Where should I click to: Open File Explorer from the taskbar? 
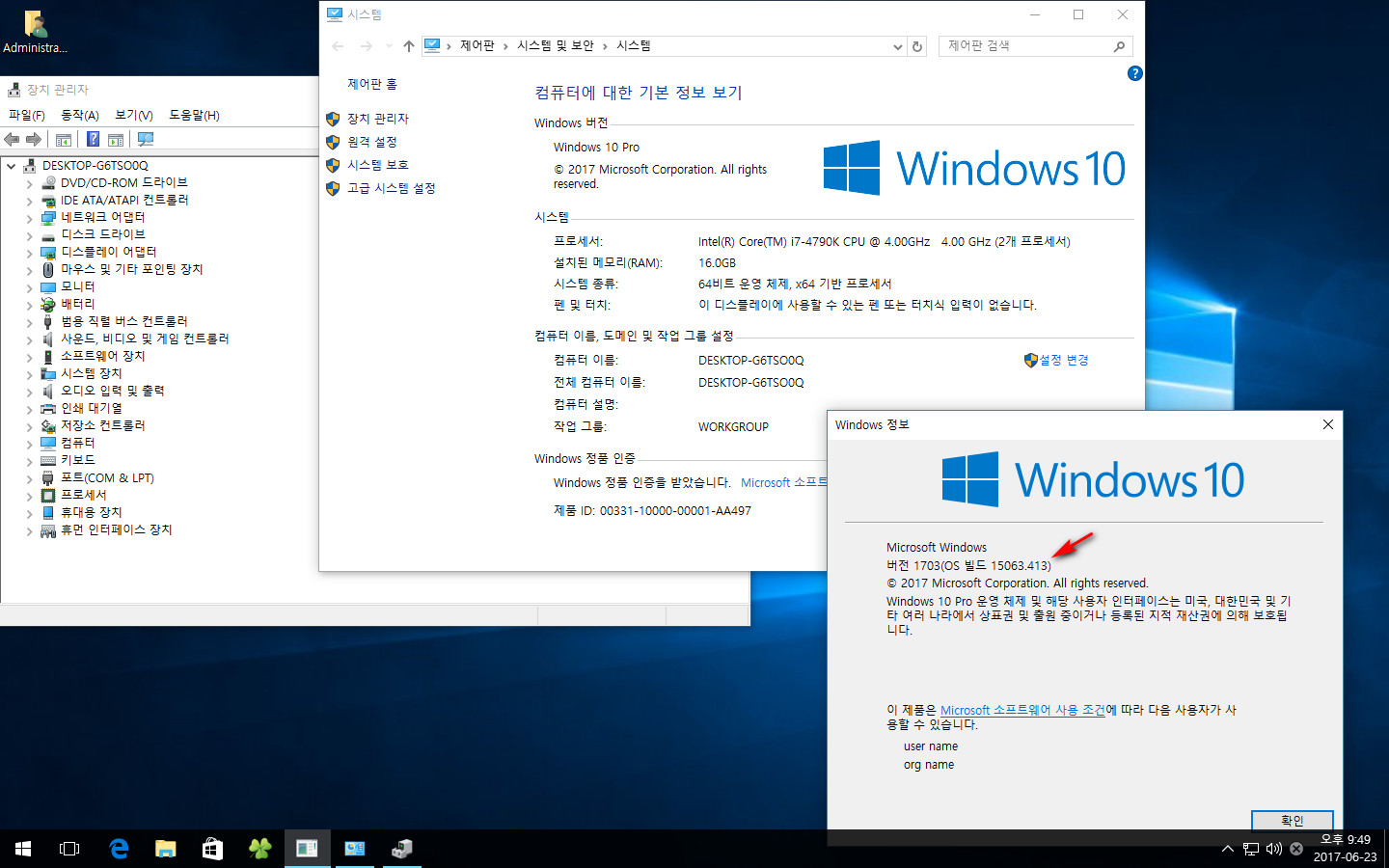(166, 849)
